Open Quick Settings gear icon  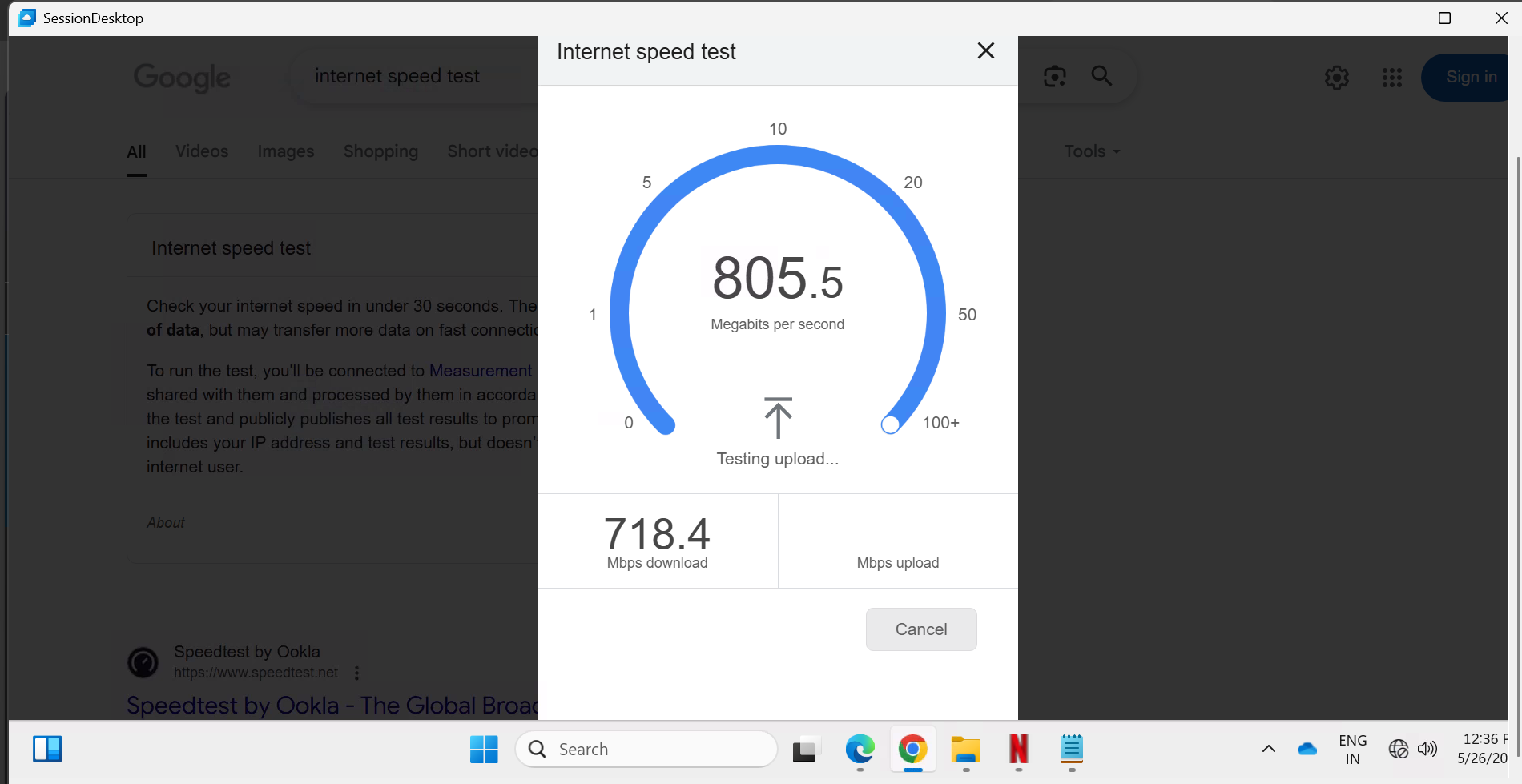click(x=1335, y=77)
